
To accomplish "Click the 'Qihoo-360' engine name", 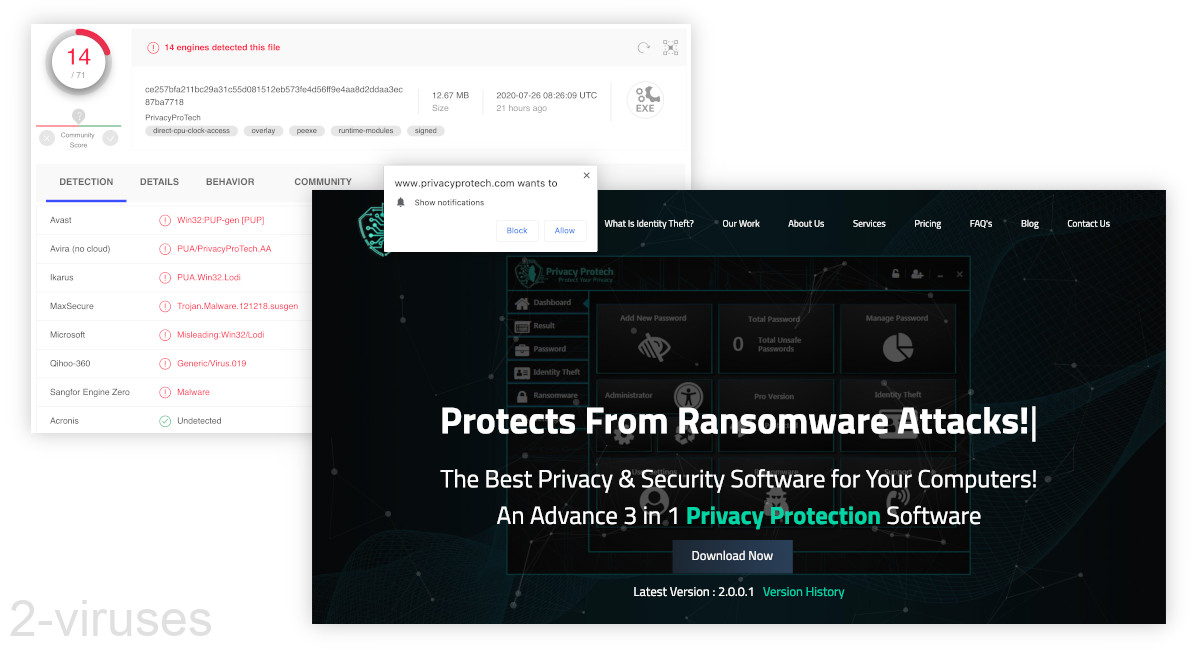I will coord(68,364).
